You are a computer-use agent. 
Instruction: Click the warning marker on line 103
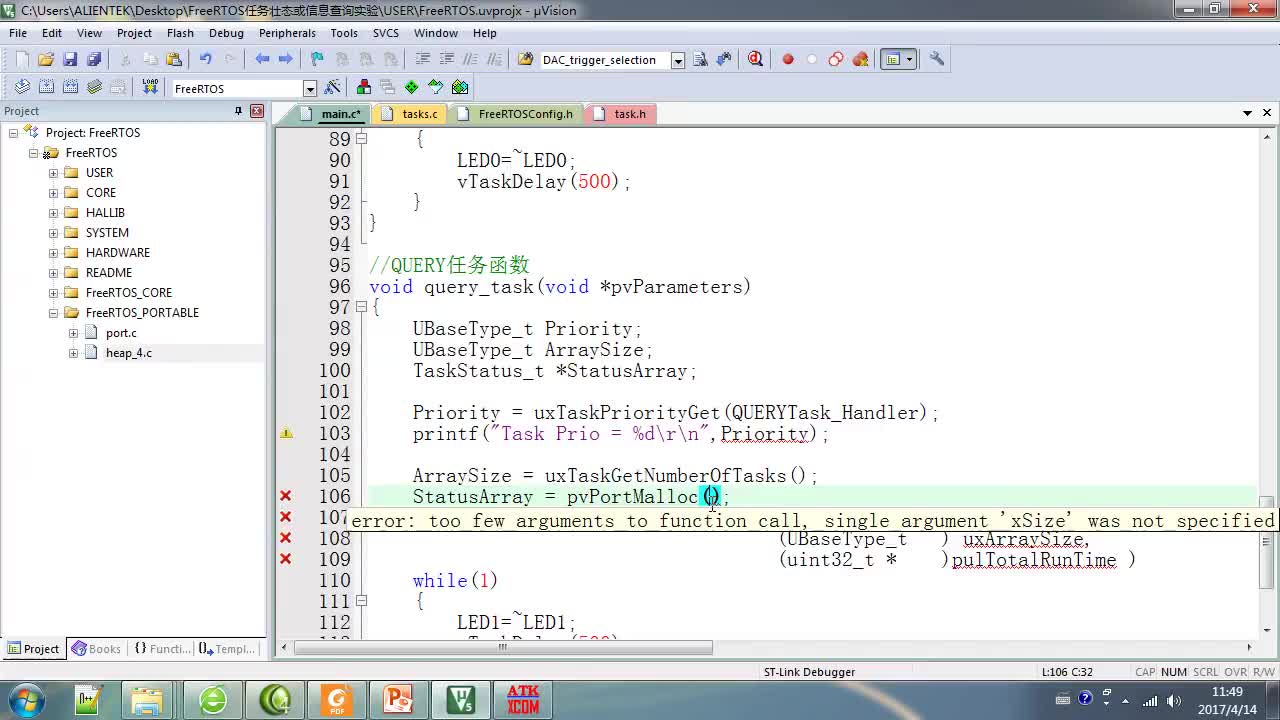click(286, 433)
